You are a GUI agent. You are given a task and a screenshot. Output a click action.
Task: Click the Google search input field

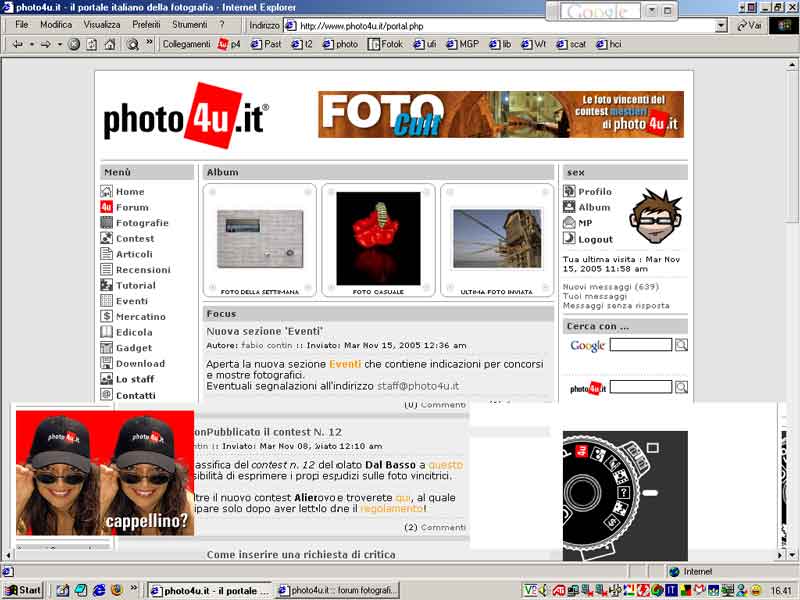point(640,345)
